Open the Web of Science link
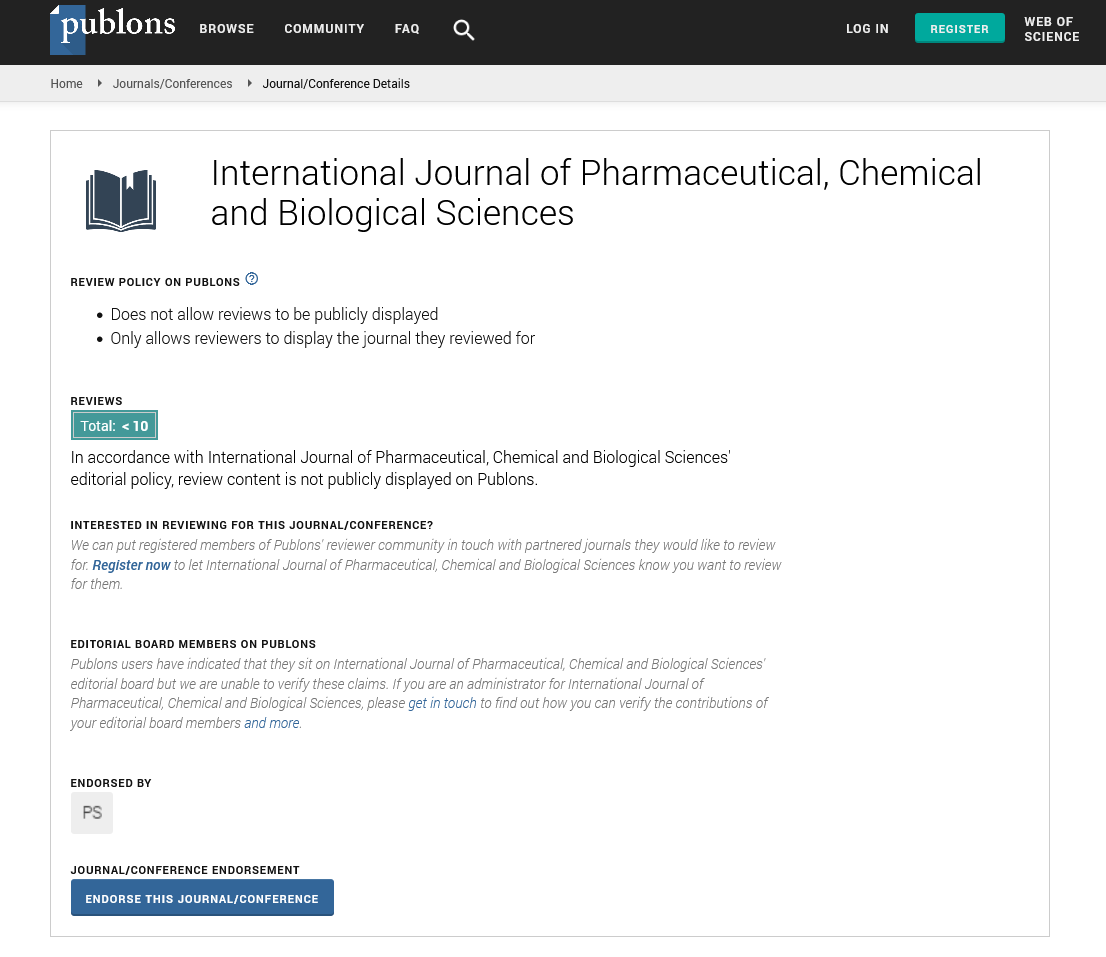 [1051, 29]
